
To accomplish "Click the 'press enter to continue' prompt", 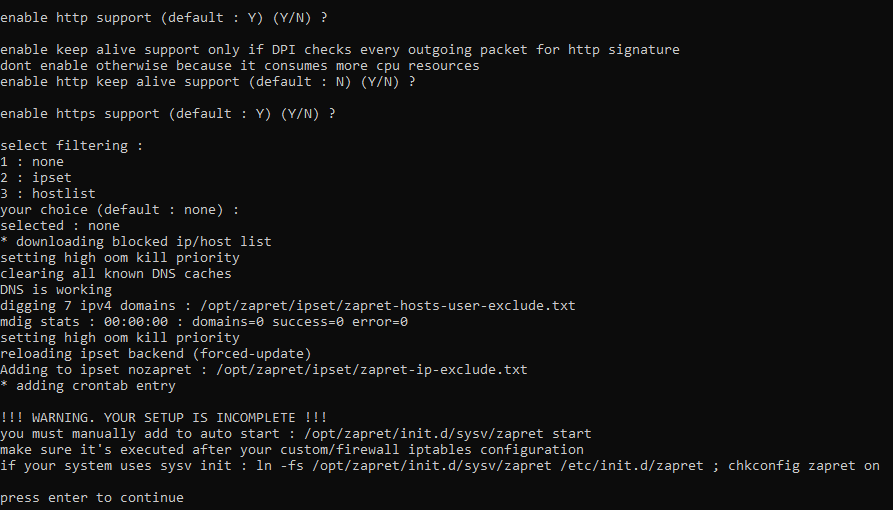I will 92,497.
